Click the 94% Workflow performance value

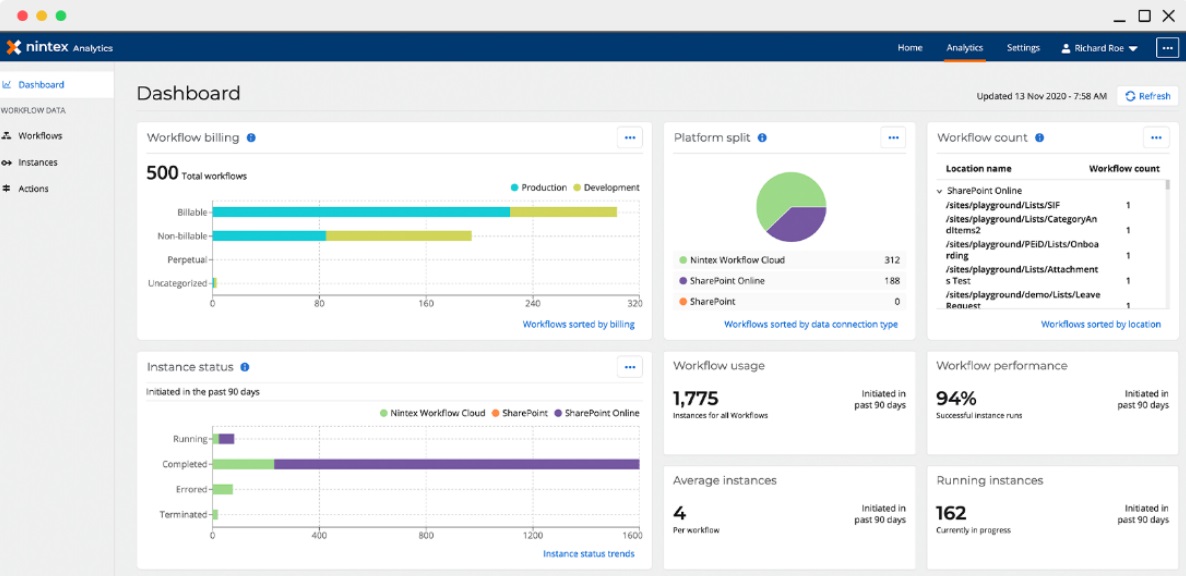click(x=956, y=398)
